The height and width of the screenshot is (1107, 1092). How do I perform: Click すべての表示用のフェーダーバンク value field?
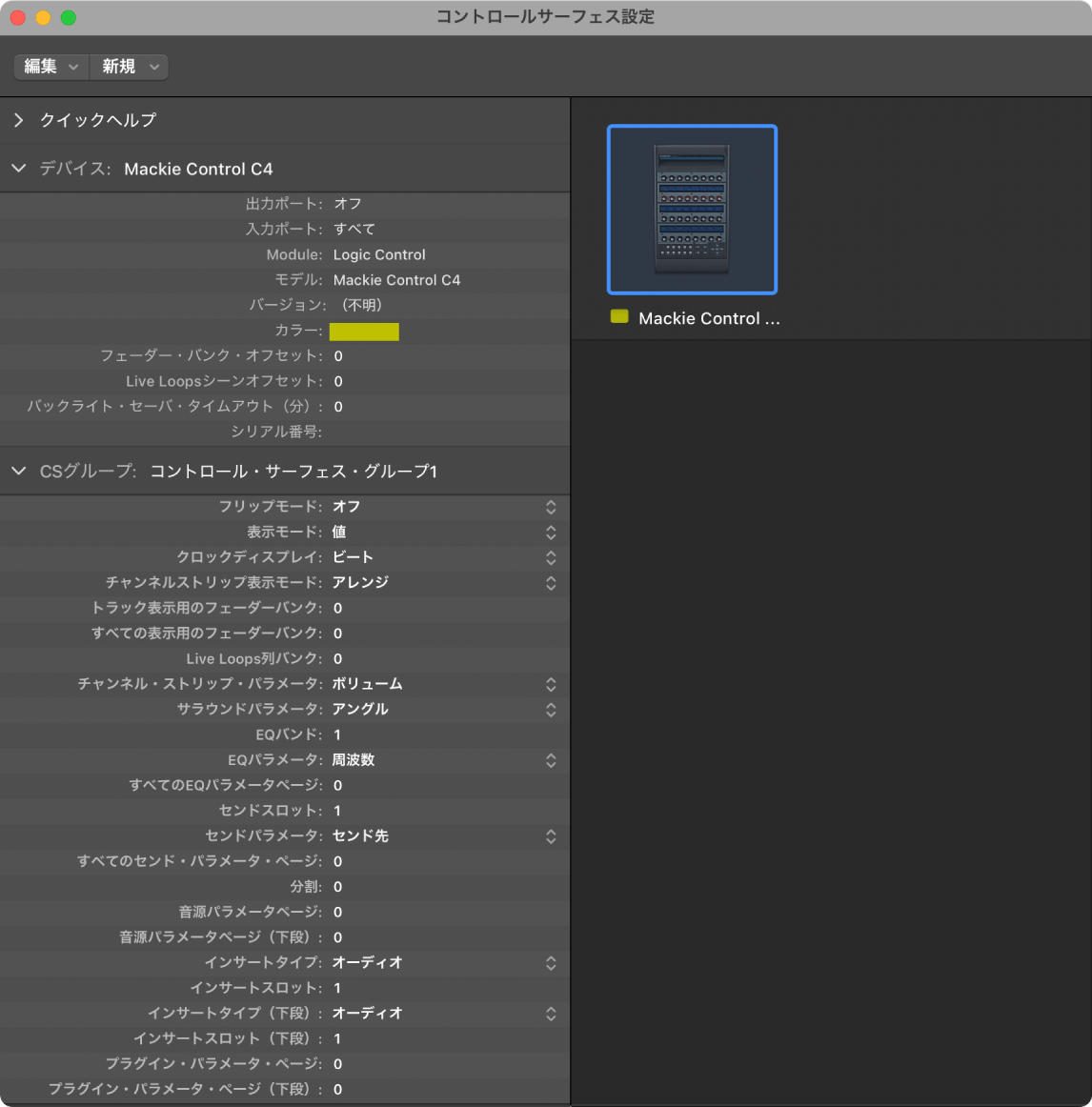(337, 634)
